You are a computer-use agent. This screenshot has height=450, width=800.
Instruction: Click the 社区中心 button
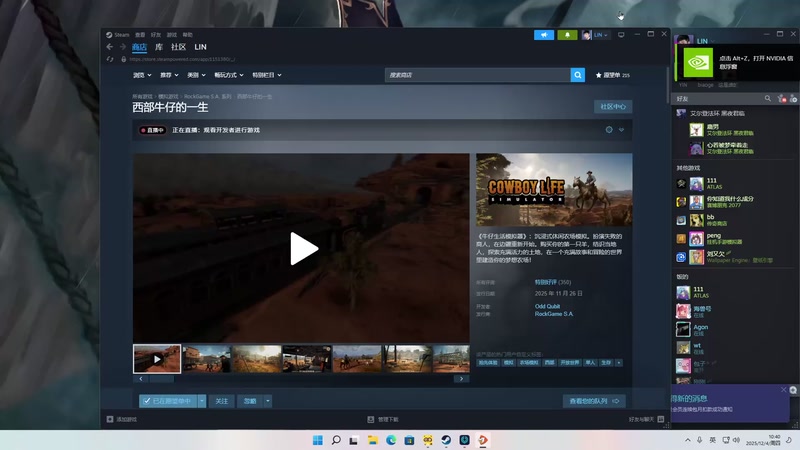pyautogui.click(x=613, y=107)
